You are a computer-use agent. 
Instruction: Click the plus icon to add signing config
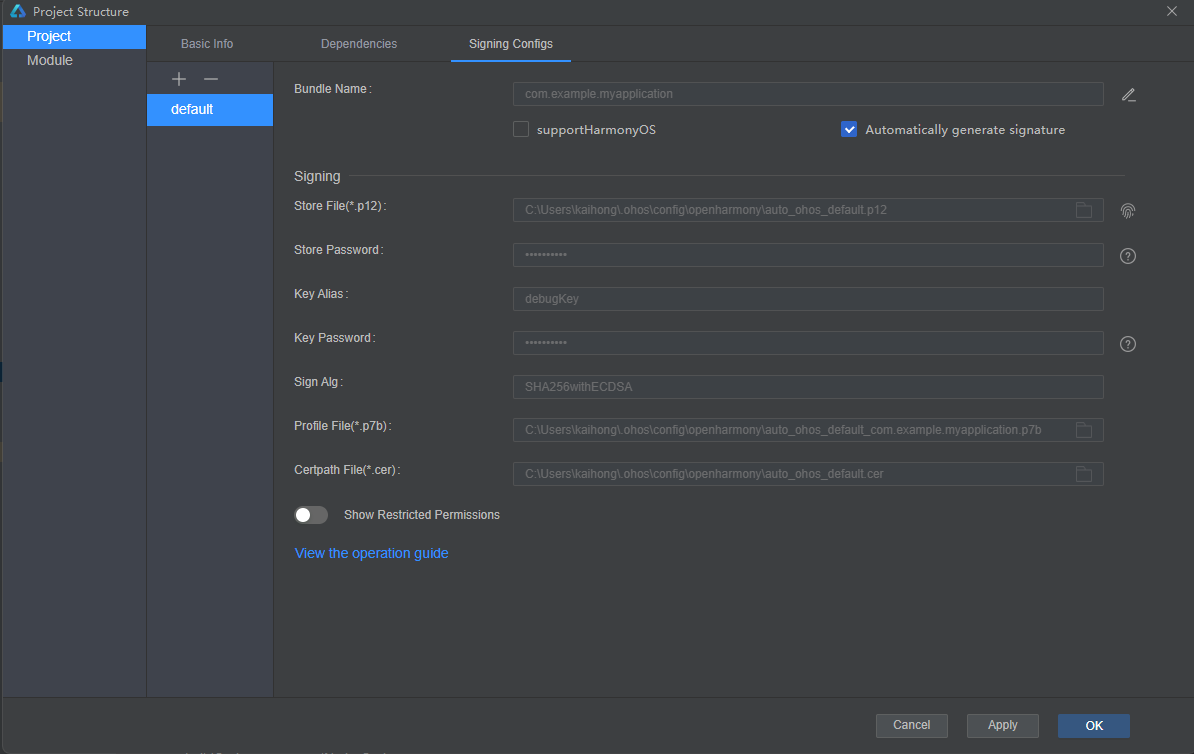coord(179,79)
